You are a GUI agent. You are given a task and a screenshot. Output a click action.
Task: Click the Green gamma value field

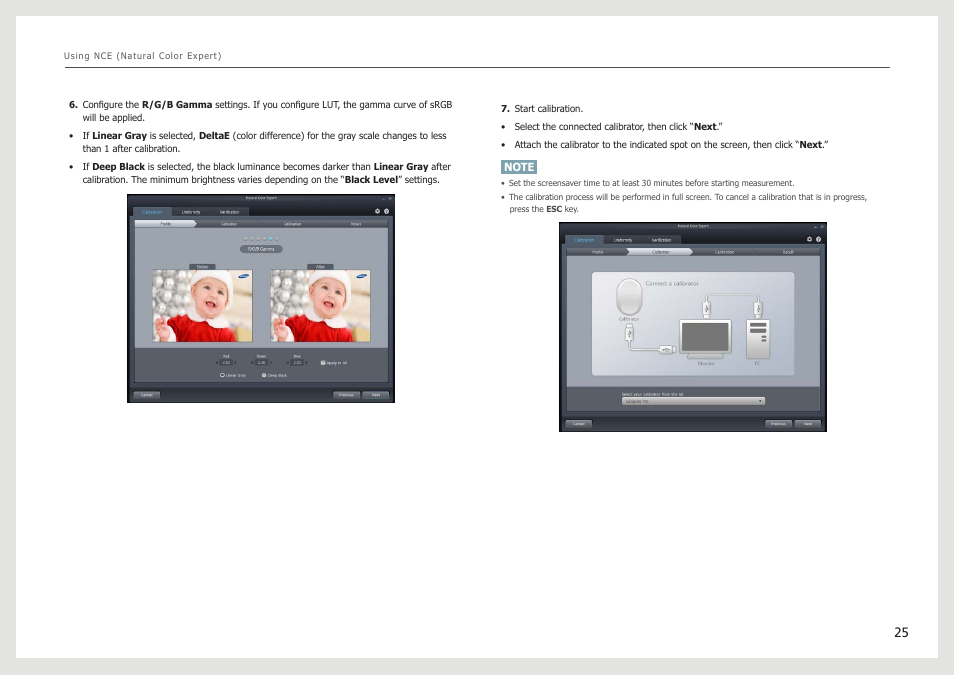[262, 362]
